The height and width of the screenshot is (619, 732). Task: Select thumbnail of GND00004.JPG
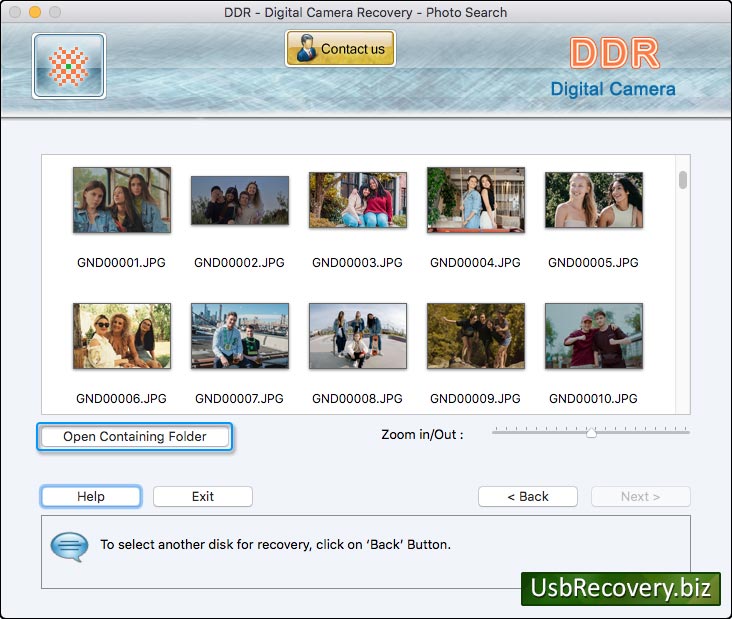tap(476, 200)
